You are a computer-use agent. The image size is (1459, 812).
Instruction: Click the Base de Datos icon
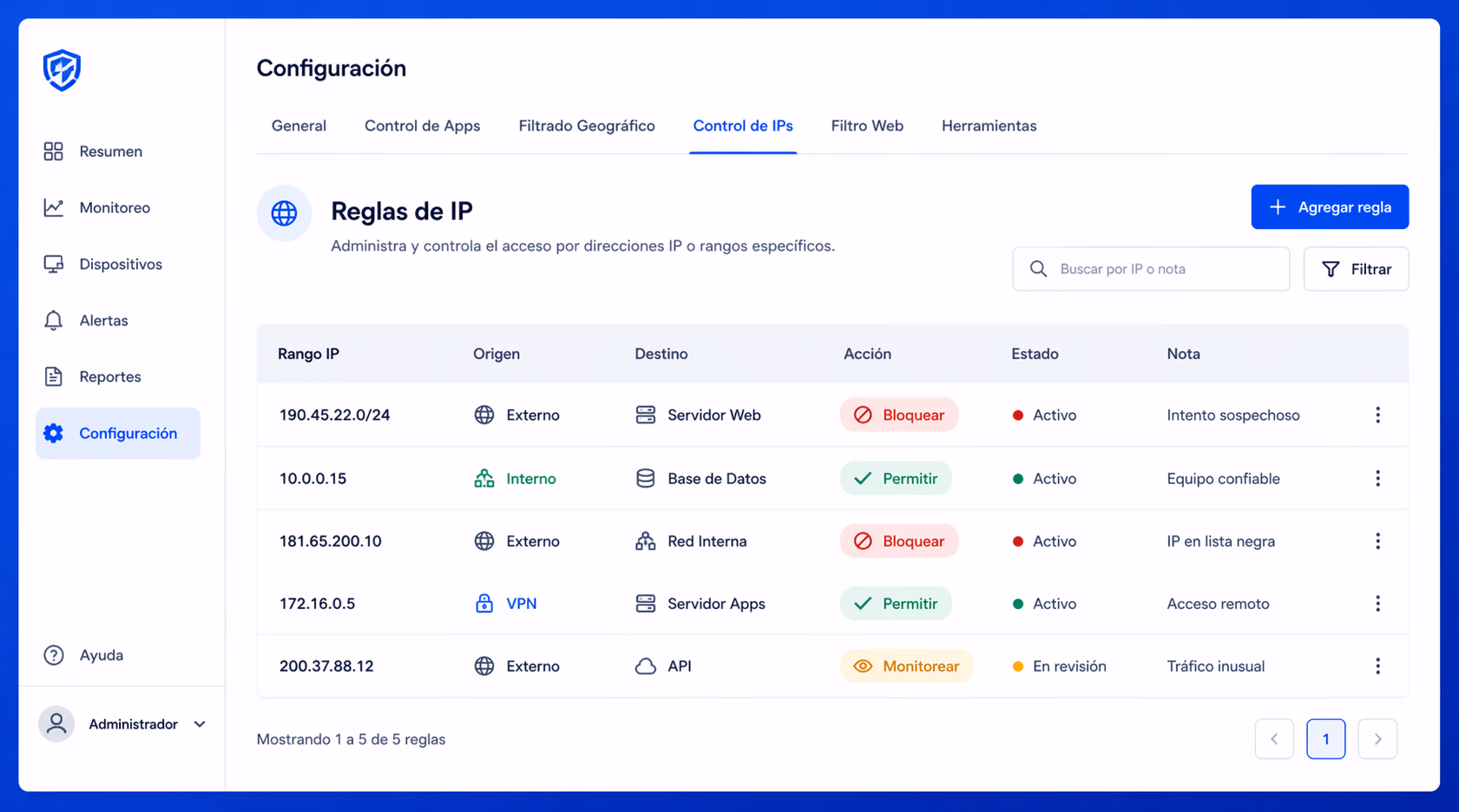click(646, 478)
